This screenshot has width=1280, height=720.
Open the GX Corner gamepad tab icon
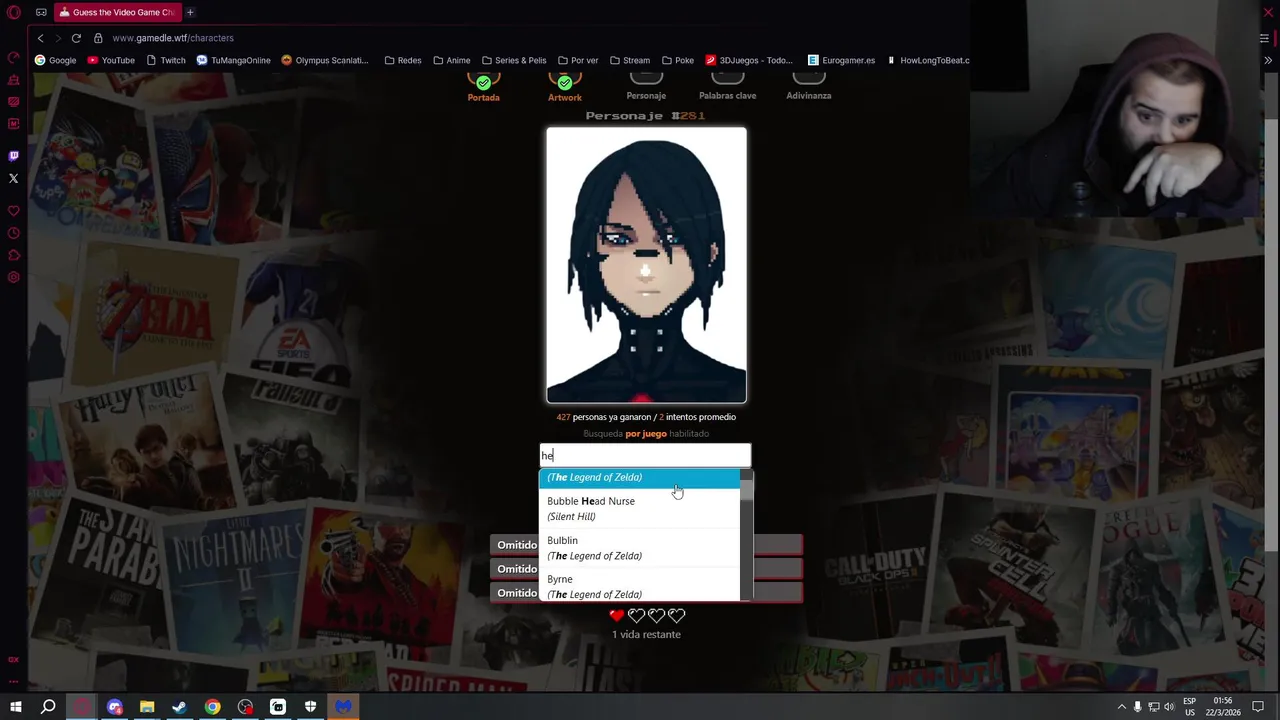(41, 12)
